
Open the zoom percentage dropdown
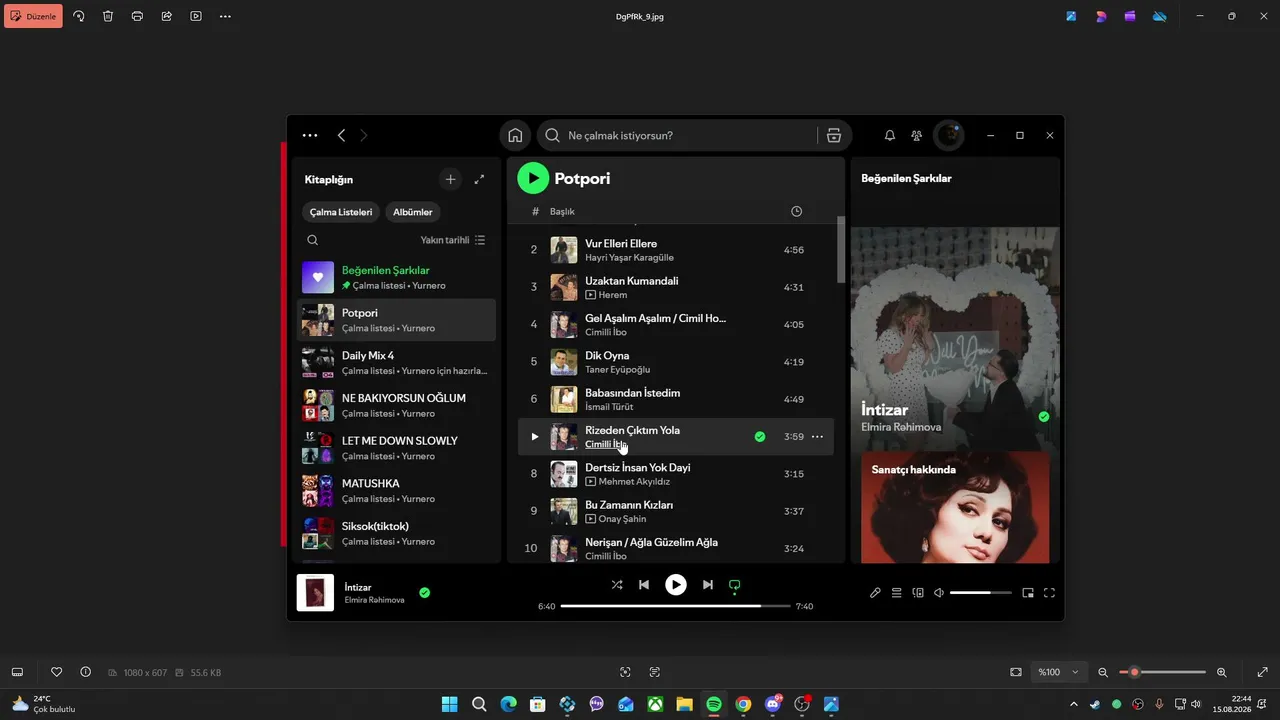1059,672
